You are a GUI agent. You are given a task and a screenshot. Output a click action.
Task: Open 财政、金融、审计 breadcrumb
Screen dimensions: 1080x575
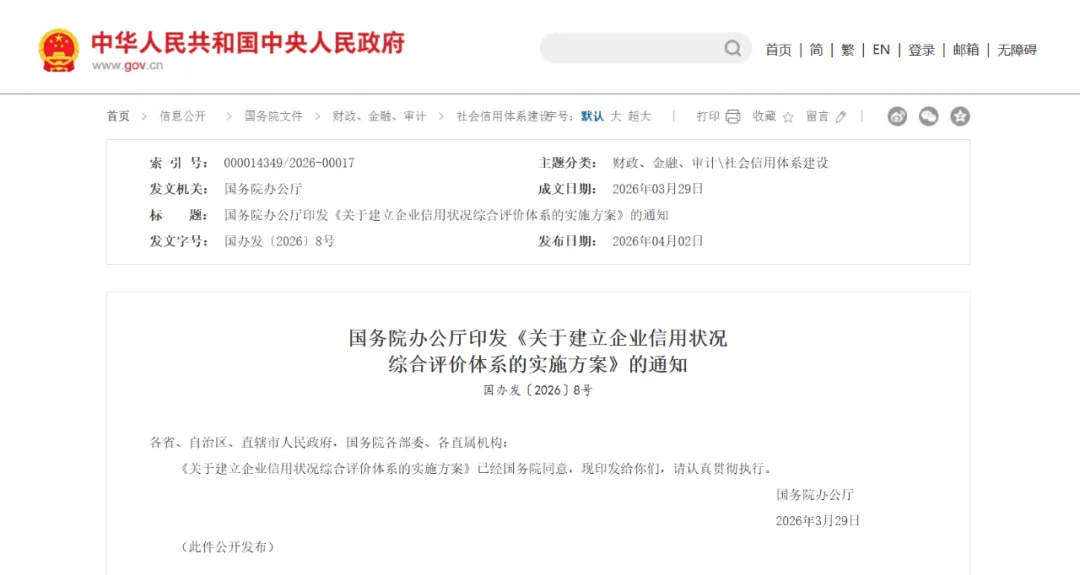point(379,116)
